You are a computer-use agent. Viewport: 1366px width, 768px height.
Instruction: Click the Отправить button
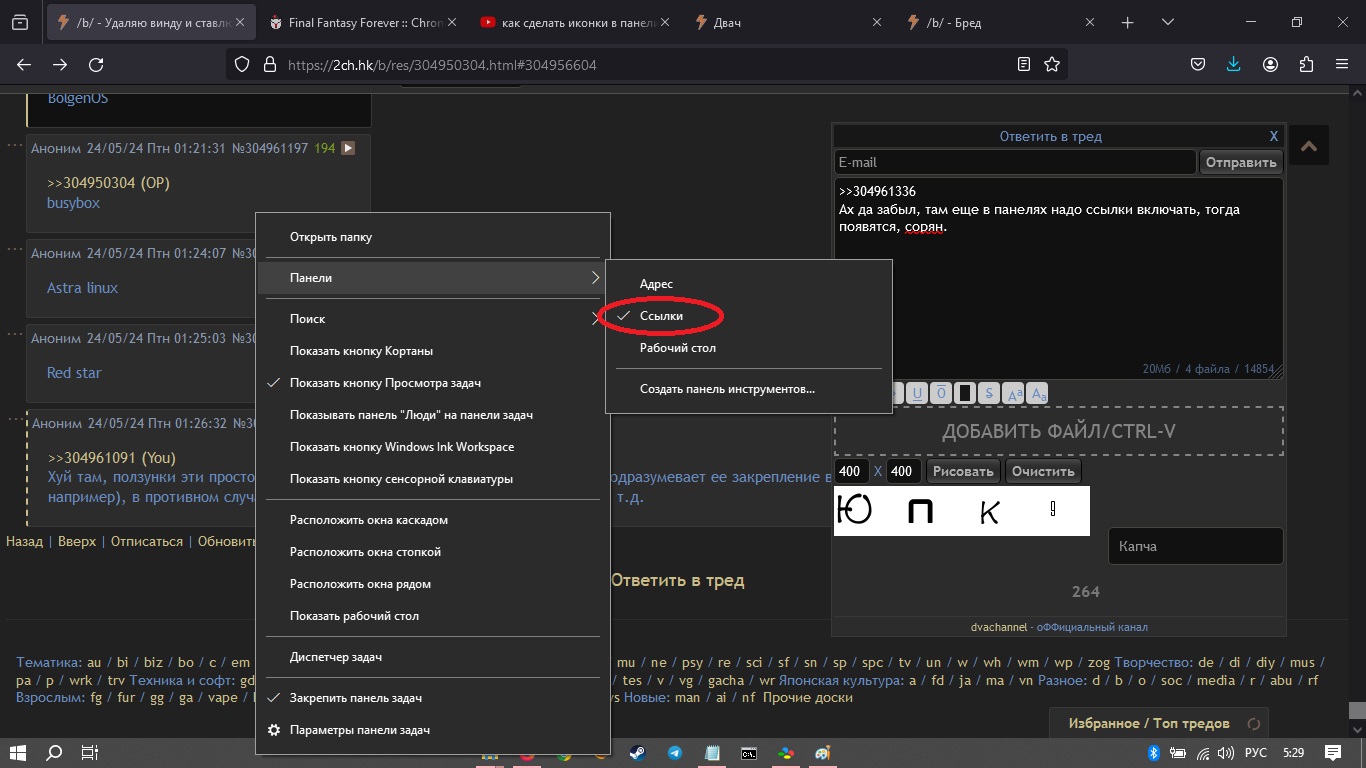pyautogui.click(x=1241, y=162)
